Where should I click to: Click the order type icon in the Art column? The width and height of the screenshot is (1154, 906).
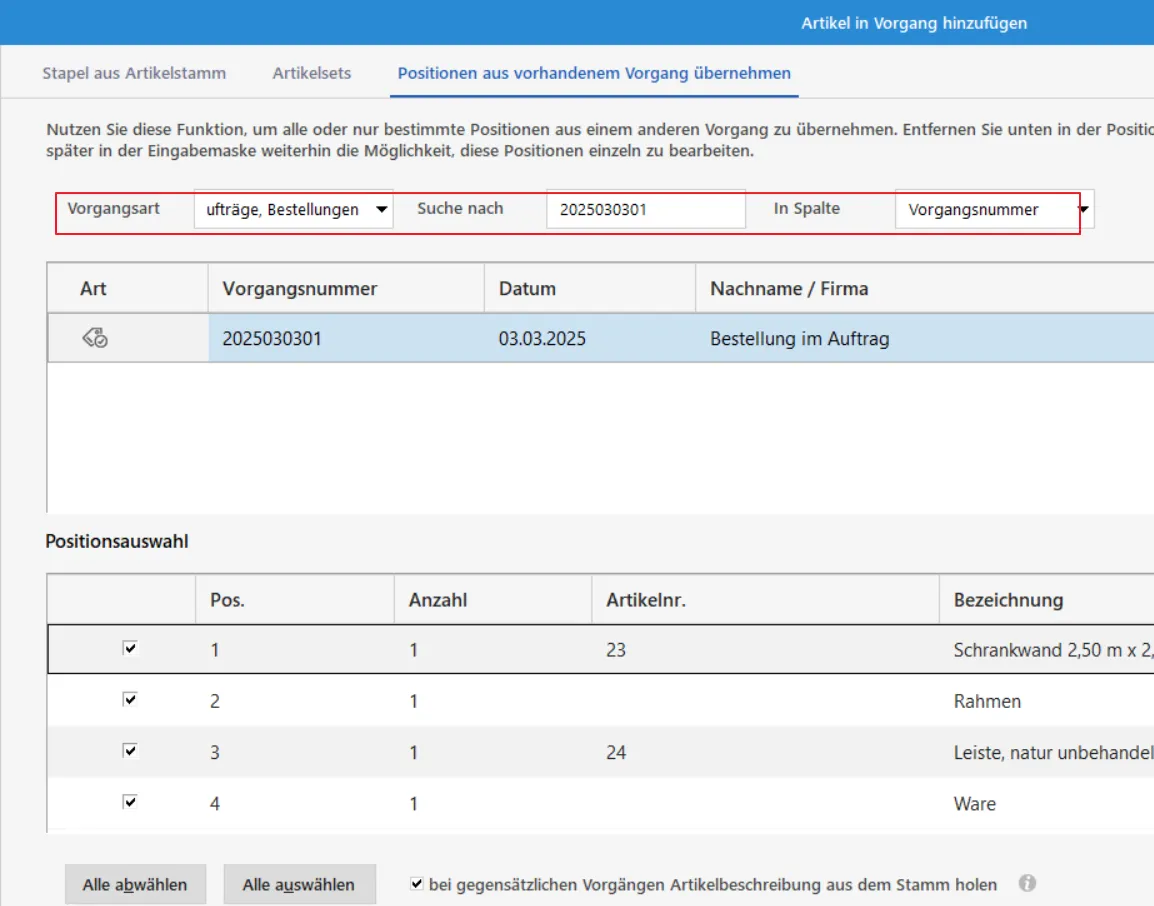click(x=95, y=339)
